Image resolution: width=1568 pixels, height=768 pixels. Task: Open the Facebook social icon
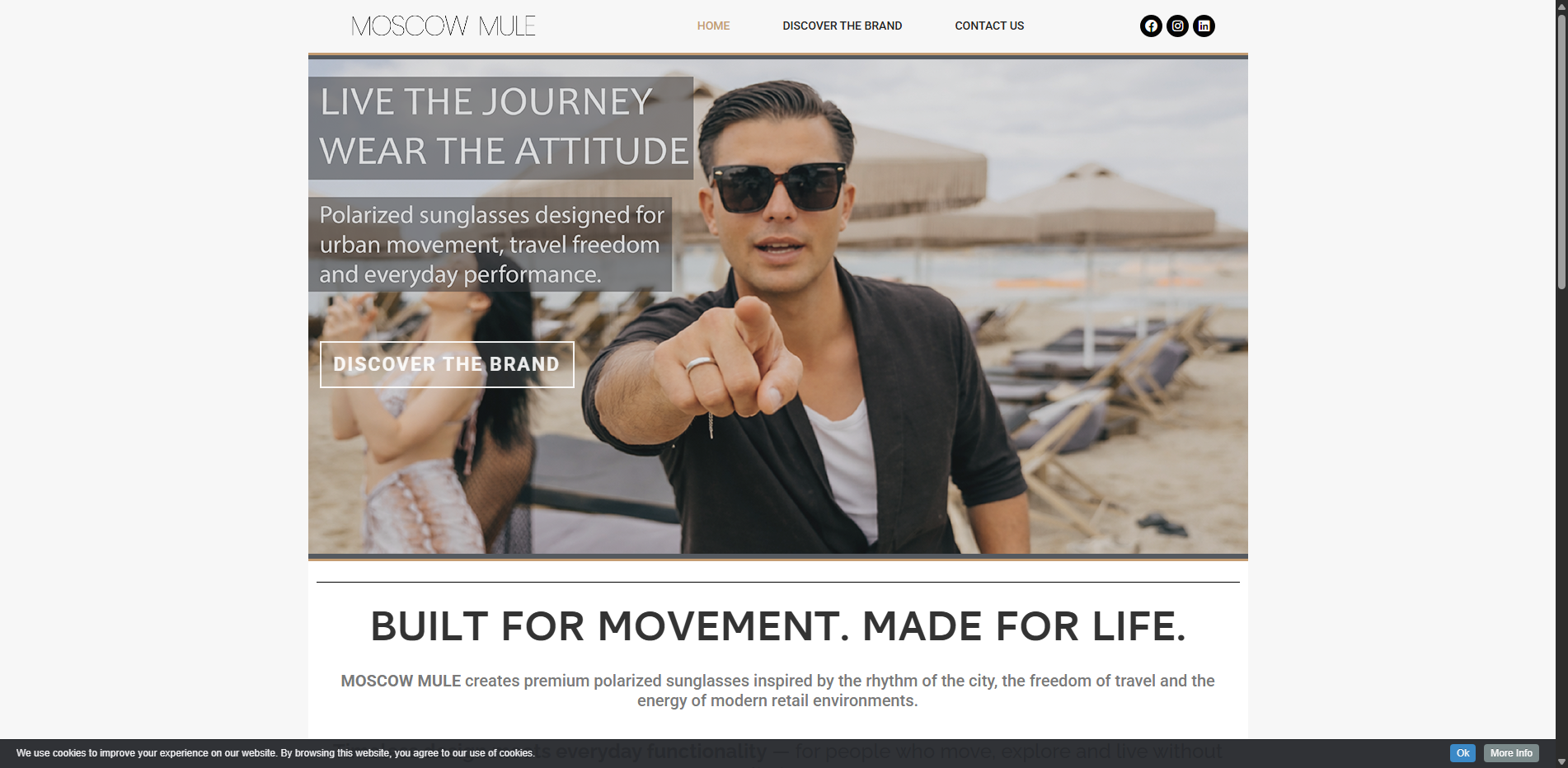[1151, 26]
